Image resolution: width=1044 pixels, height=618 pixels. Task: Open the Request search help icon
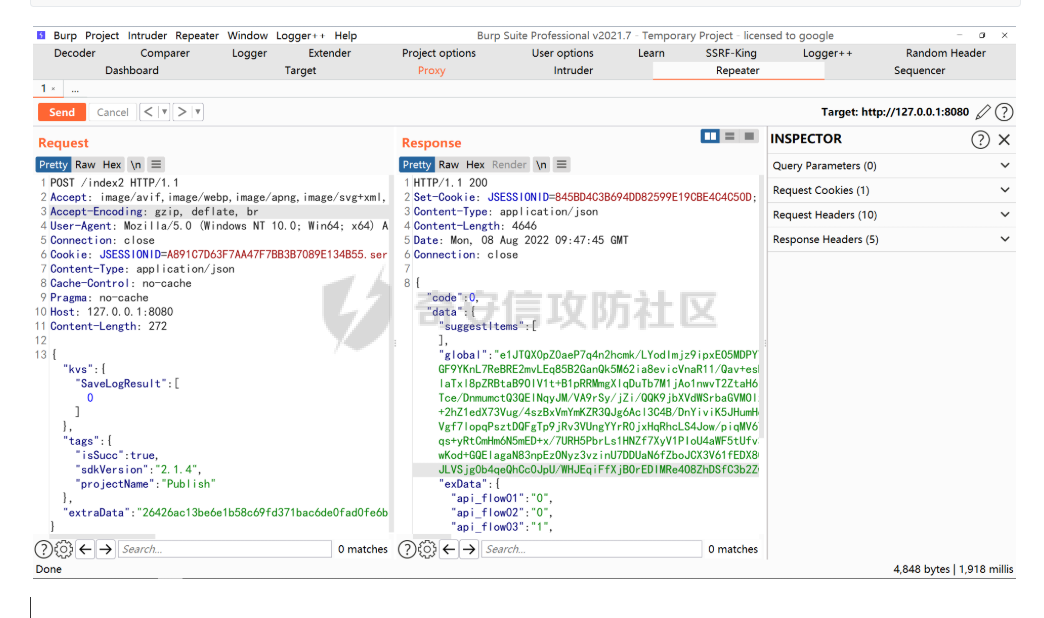(x=43, y=549)
